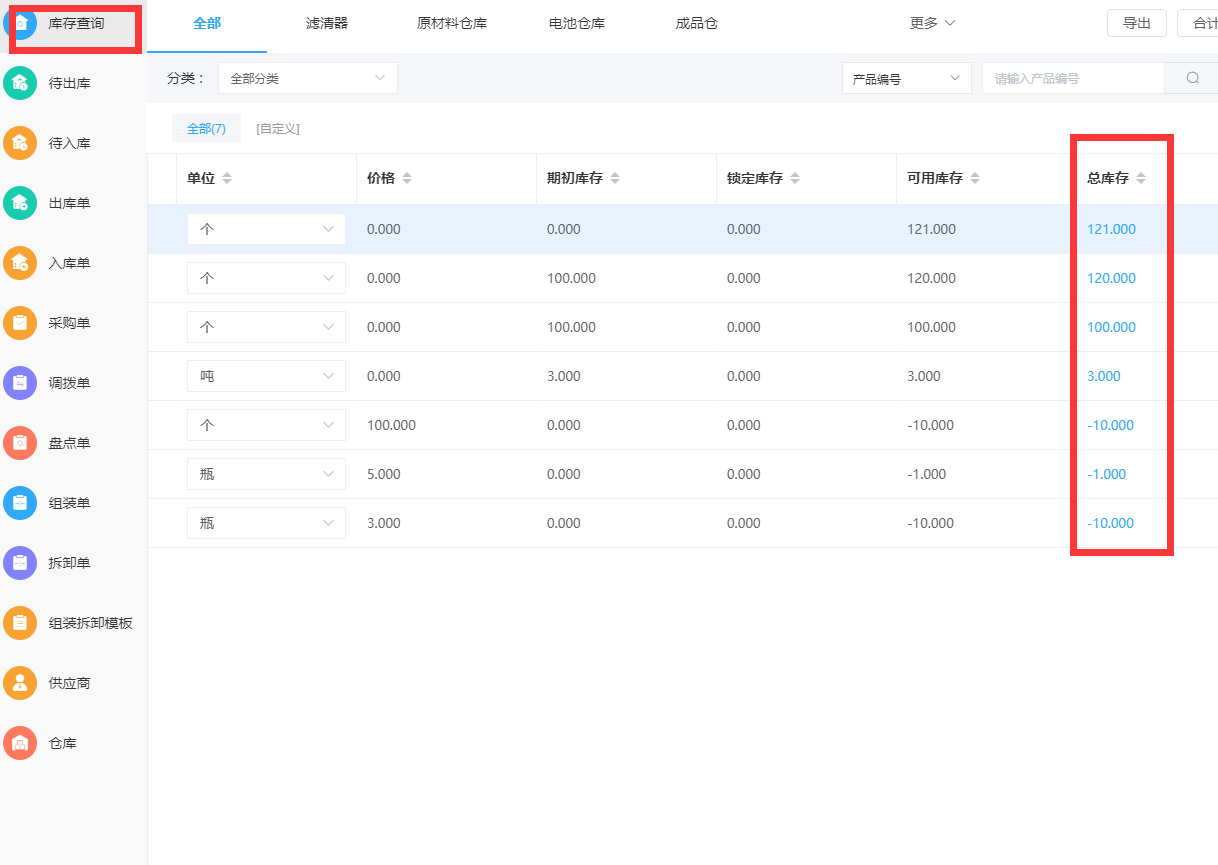This screenshot has width=1218, height=865.
Task: Open total stock link 120.000
Action: (x=1111, y=278)
